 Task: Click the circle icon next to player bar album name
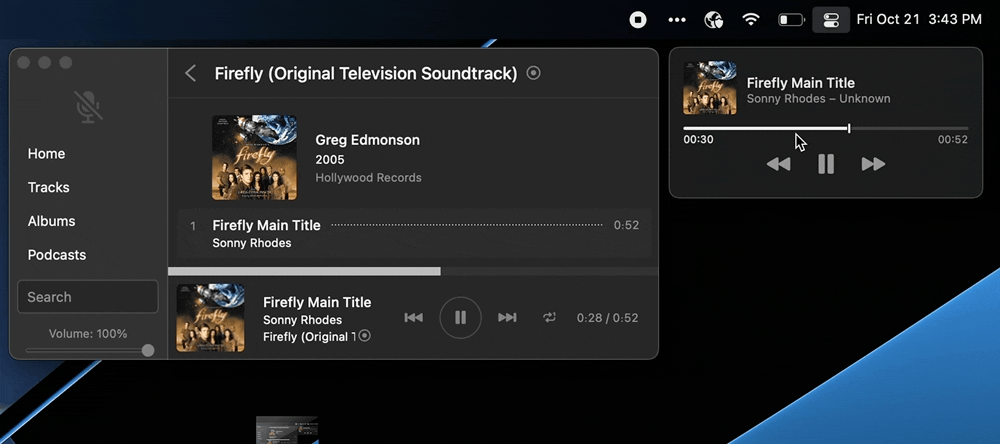[364, 336]
